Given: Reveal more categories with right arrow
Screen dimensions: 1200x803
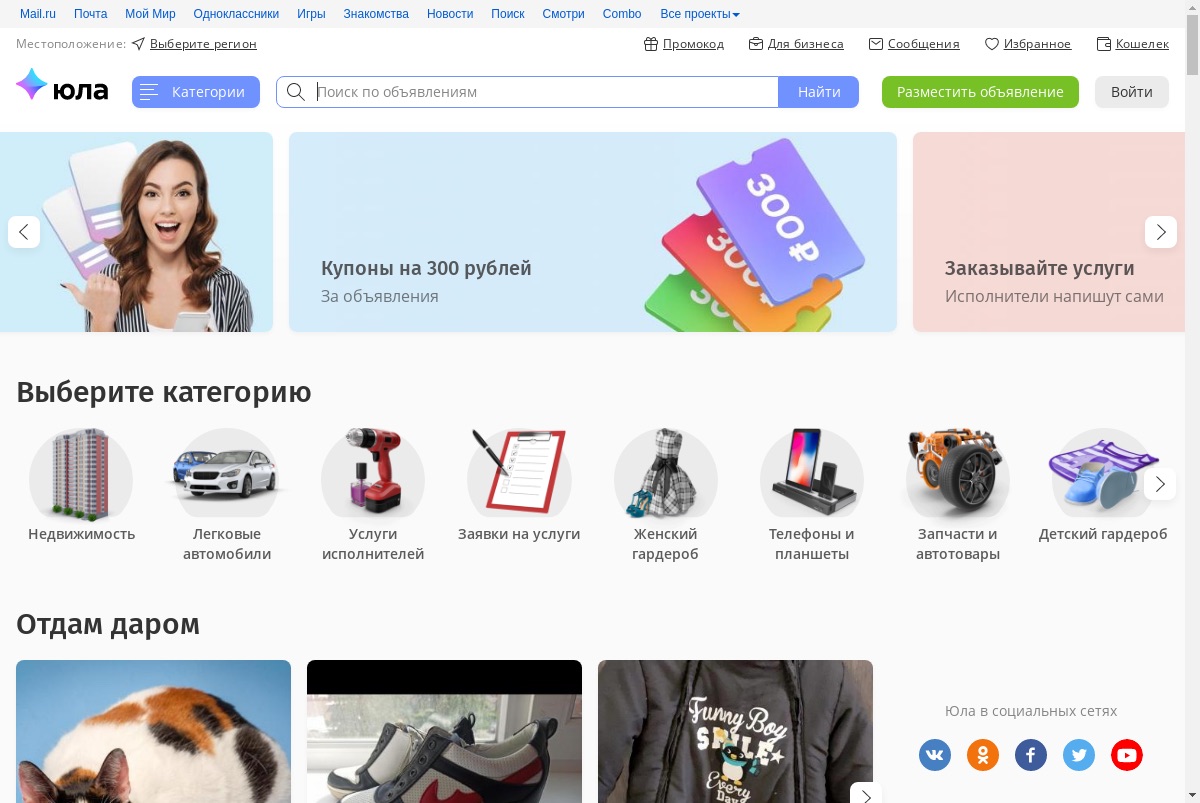Looking at the screenshot, I should (x=1160, y=484).
